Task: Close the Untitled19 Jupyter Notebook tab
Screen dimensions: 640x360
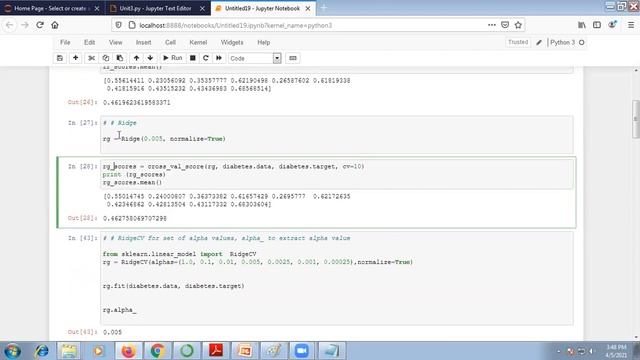Action: [x=308, y=8]
